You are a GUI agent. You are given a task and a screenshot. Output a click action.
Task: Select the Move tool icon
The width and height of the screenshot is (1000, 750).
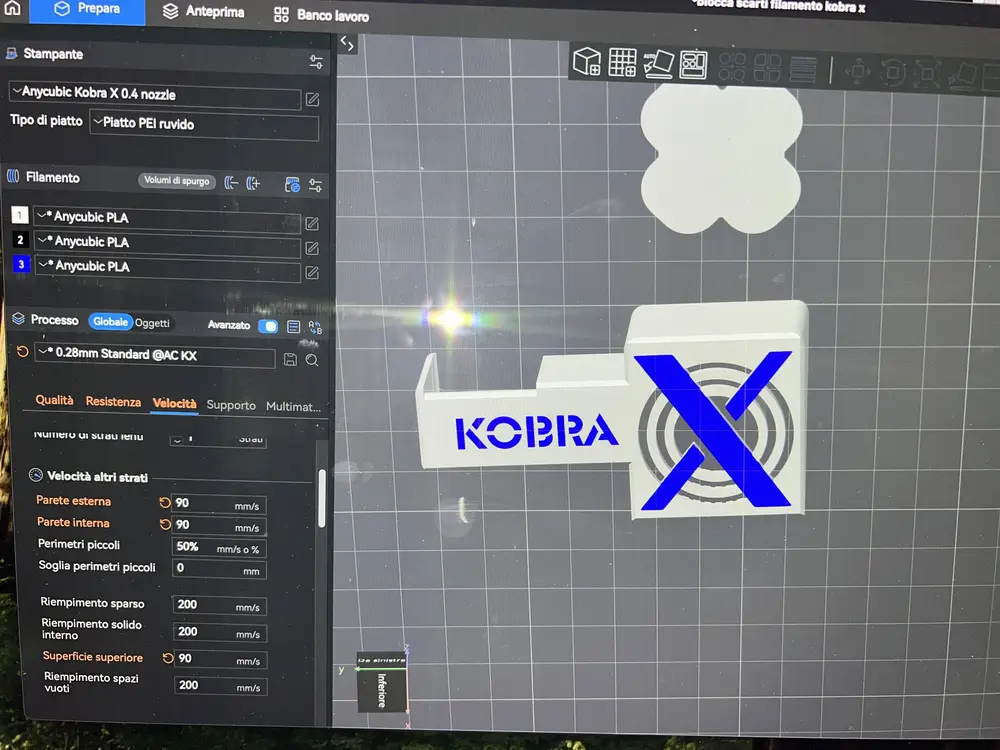(x=858, y=71)
